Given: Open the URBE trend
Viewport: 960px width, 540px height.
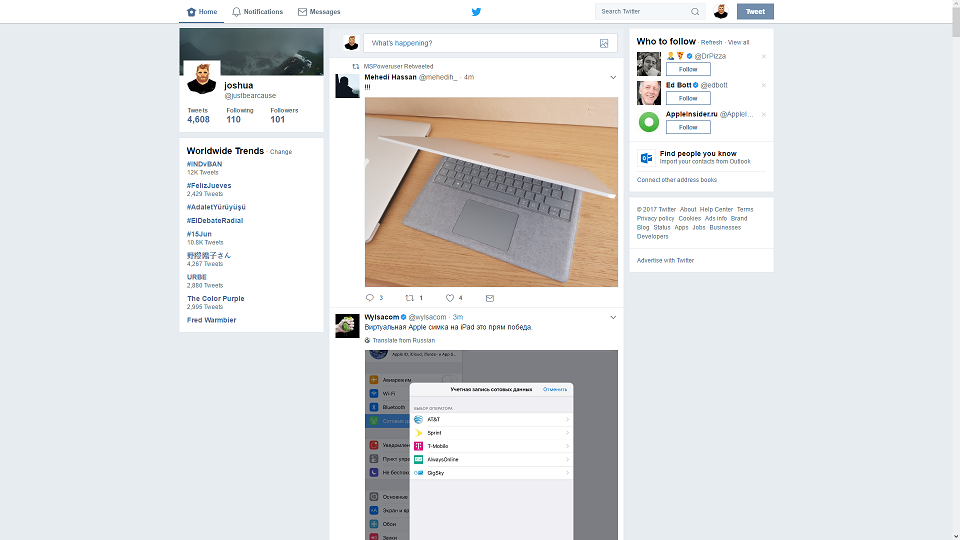Looking at the screenshot, I should (197, 277).
